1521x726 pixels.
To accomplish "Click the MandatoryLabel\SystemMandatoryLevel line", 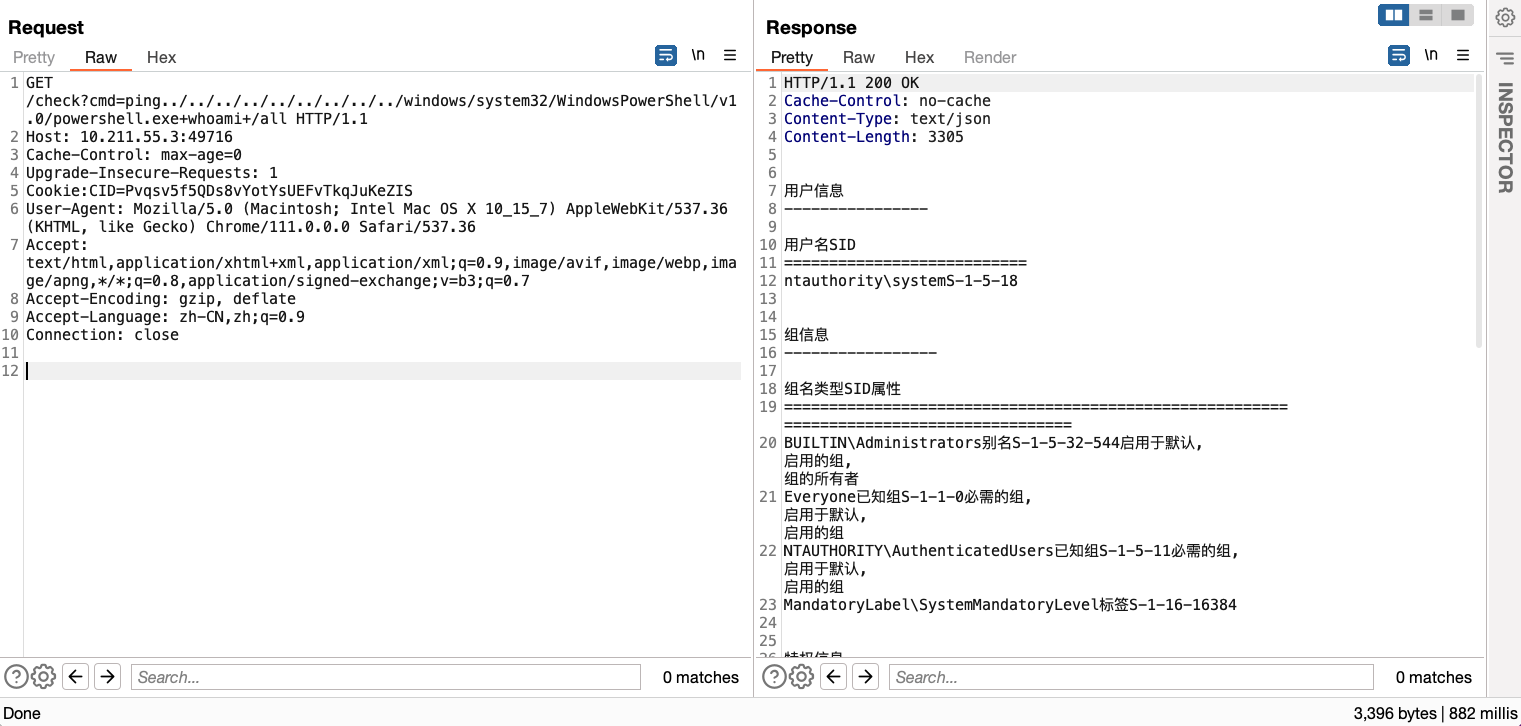I will 1010,605.
